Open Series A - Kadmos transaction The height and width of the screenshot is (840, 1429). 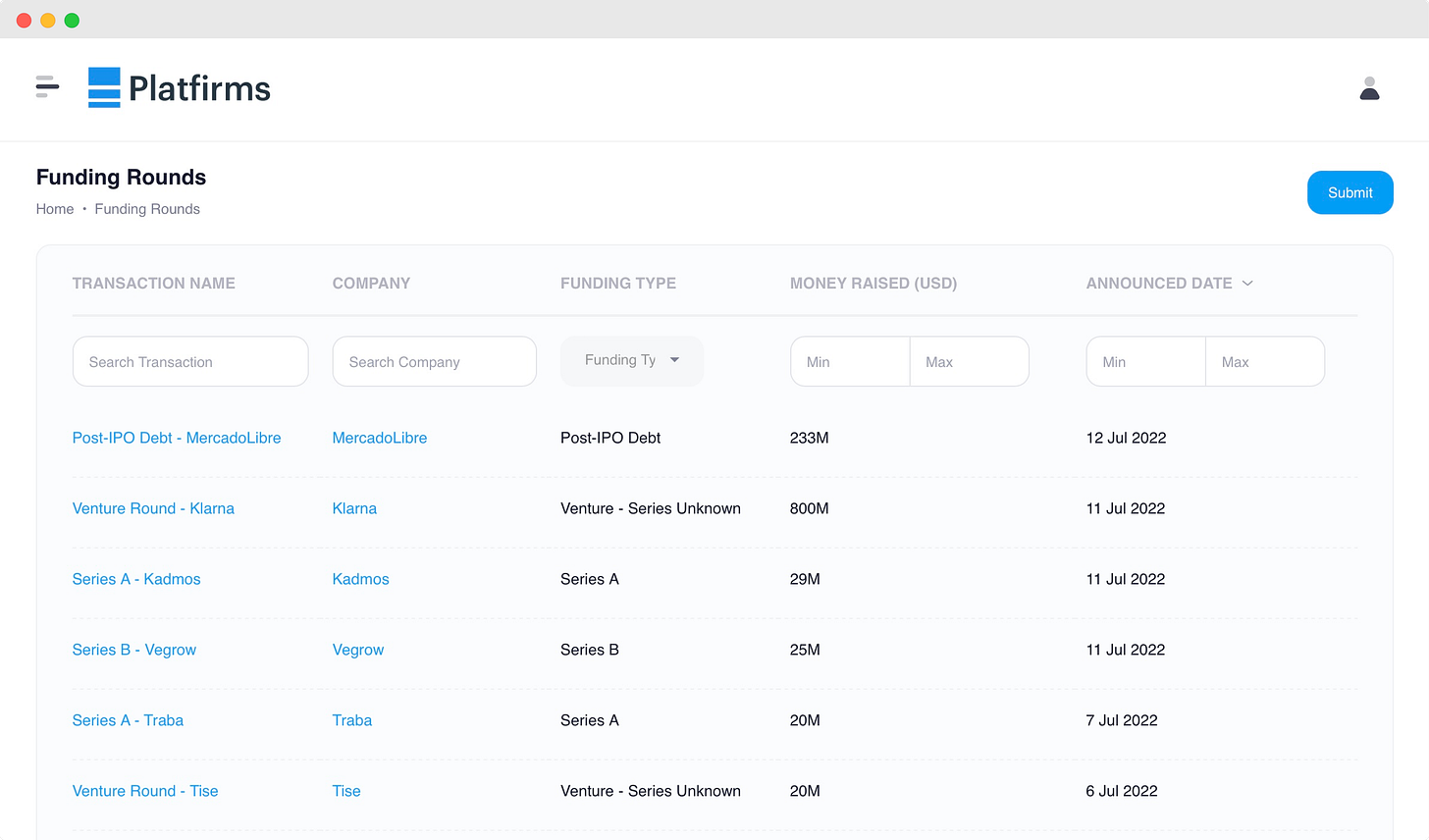click(136, 579)
